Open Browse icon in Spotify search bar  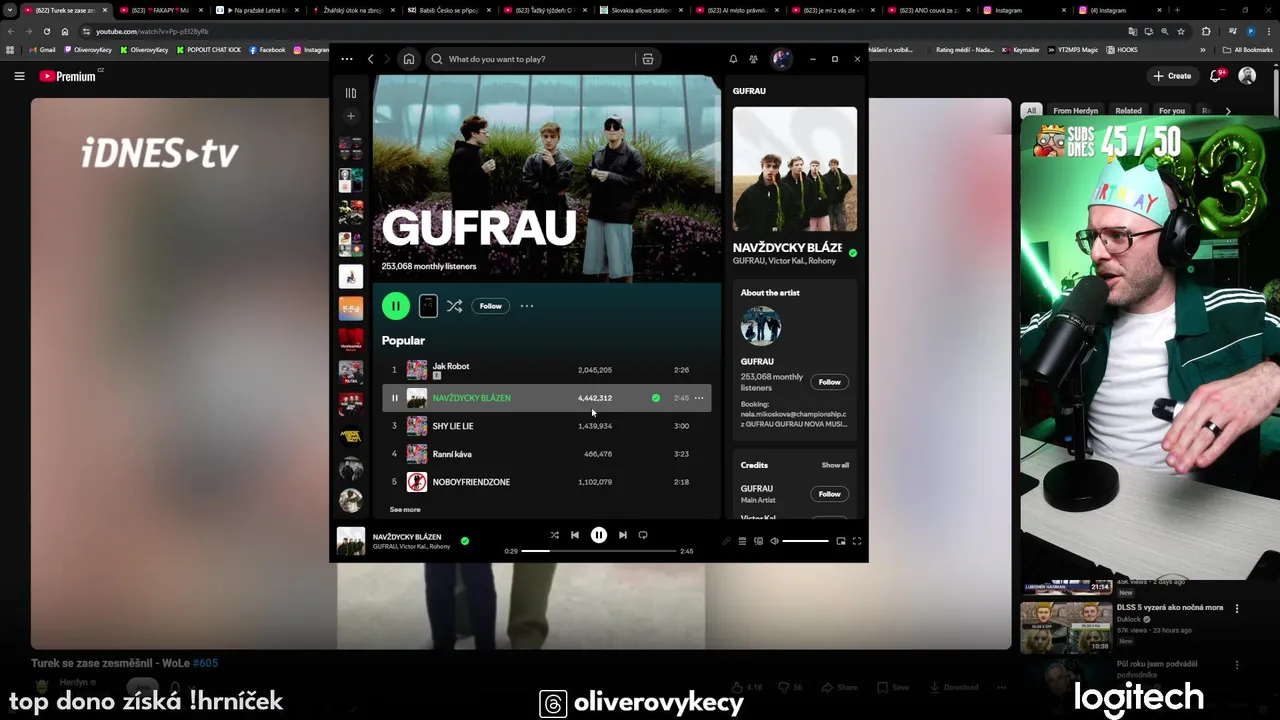[648, 59]
